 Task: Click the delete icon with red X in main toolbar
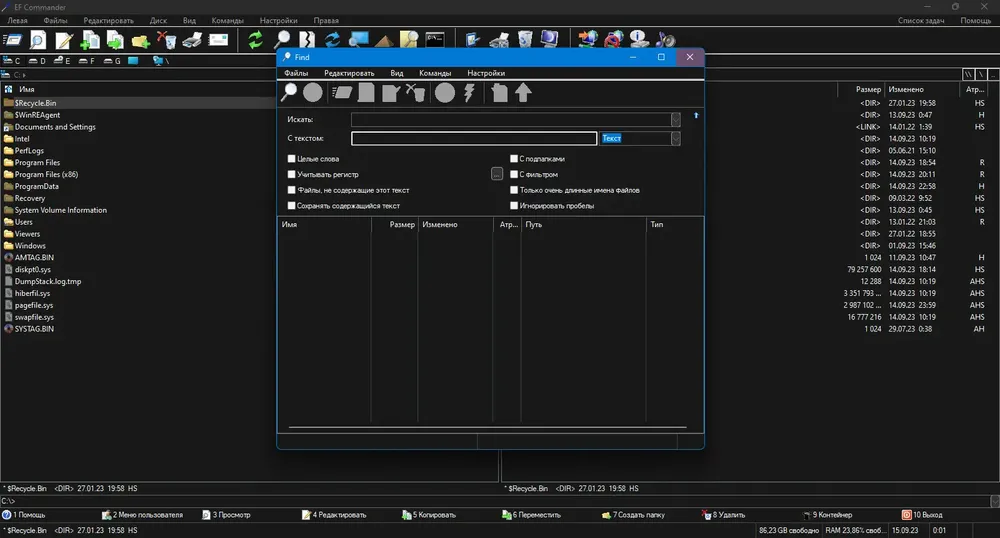pos(166,40)
